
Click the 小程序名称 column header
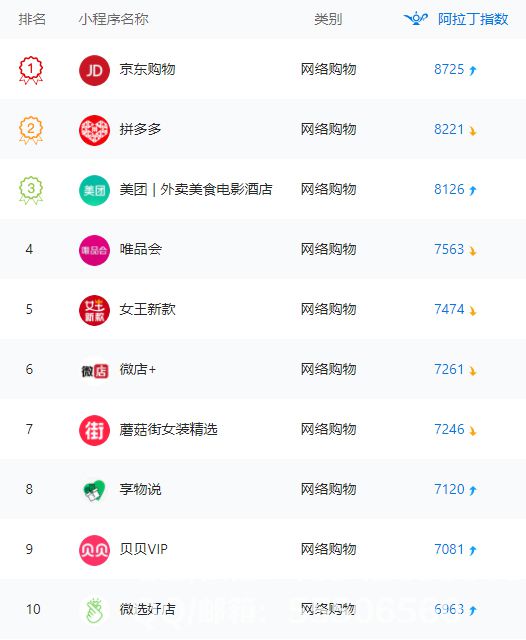click(113, 19)
